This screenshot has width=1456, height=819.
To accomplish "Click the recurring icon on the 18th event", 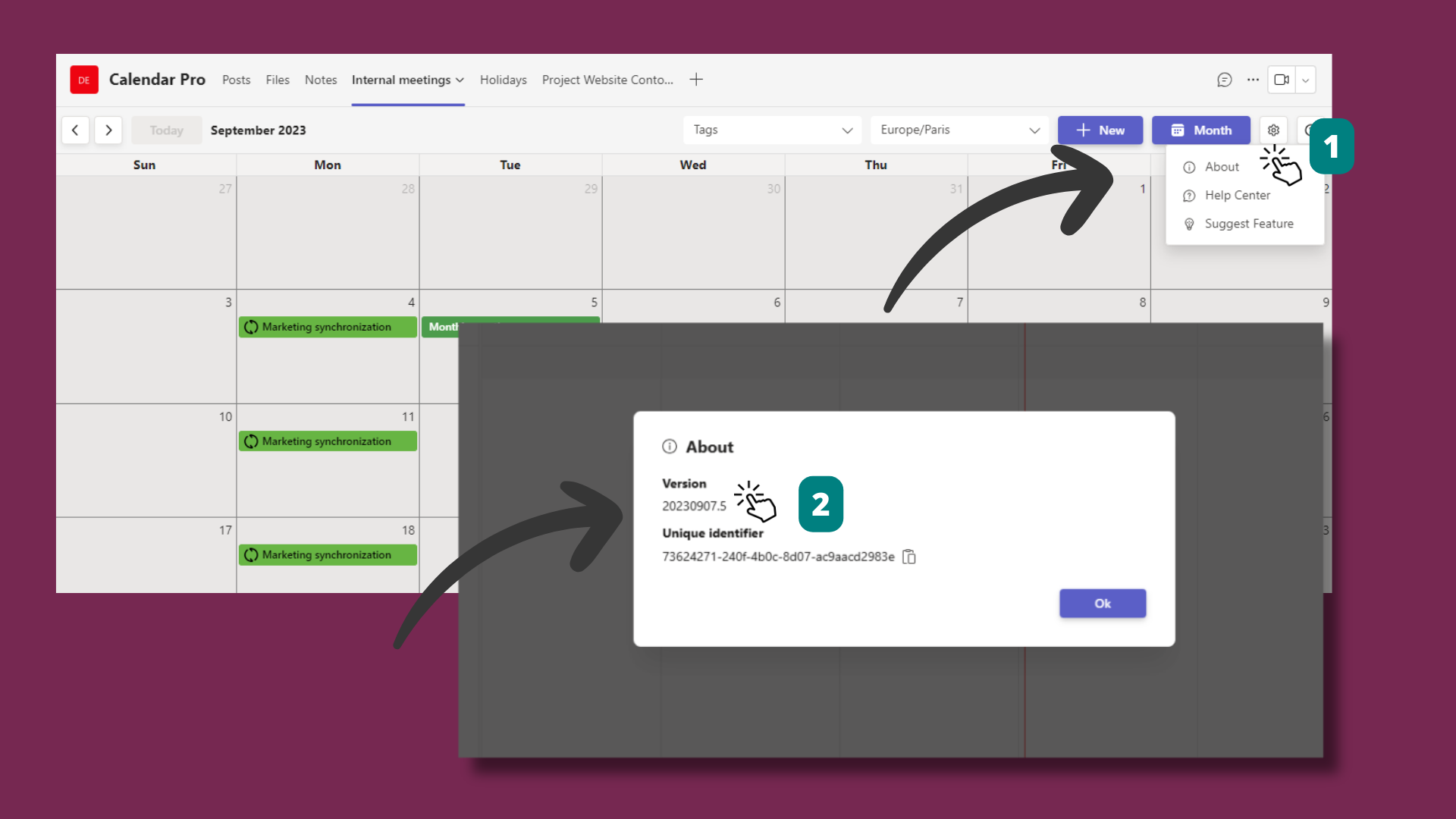I will click(251, 555).
